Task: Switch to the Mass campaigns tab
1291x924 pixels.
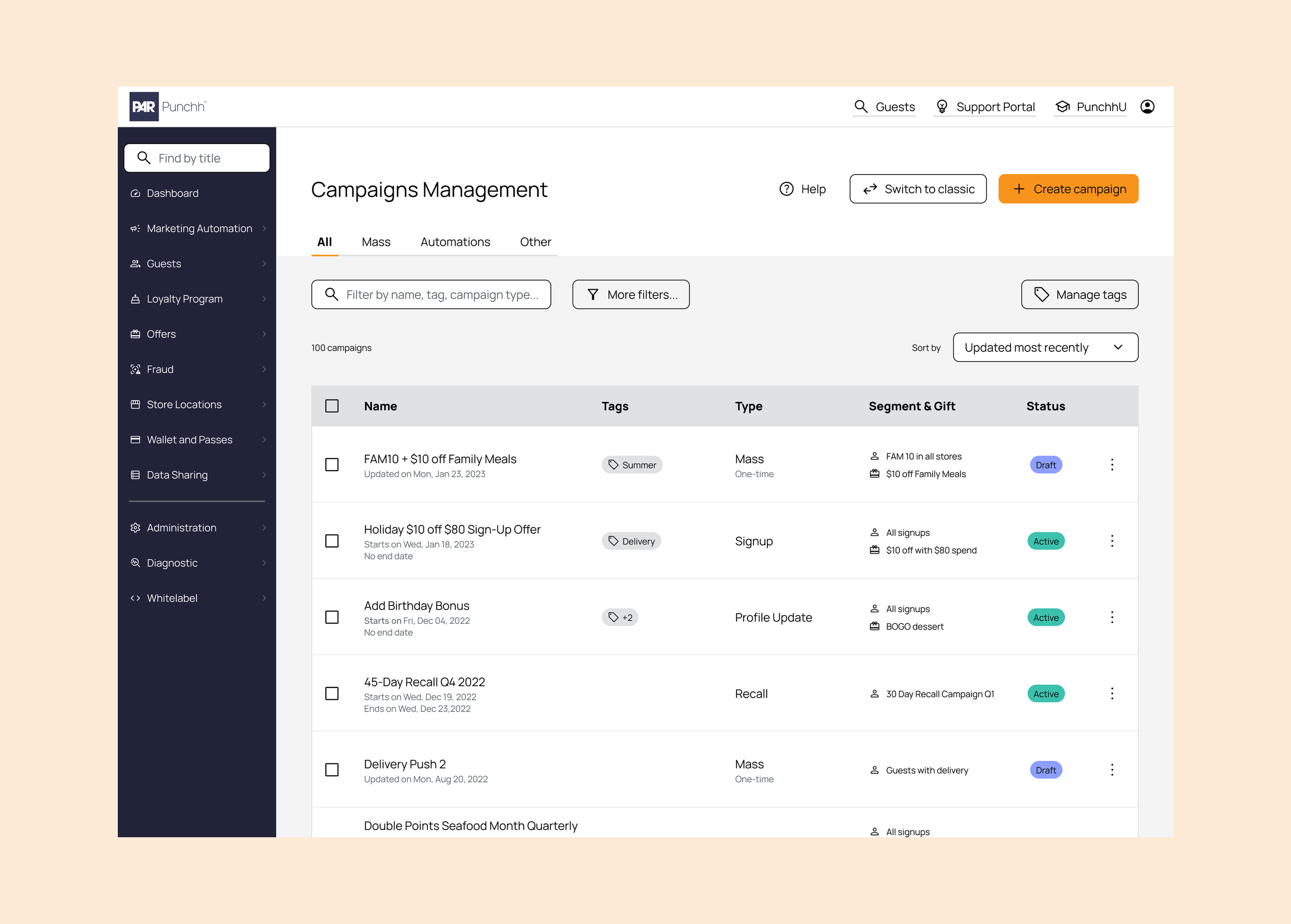Action: pos(375,242)
